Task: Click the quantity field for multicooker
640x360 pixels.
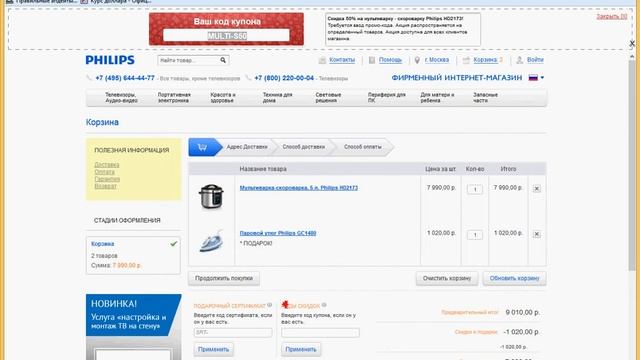Action: (475, 189)
